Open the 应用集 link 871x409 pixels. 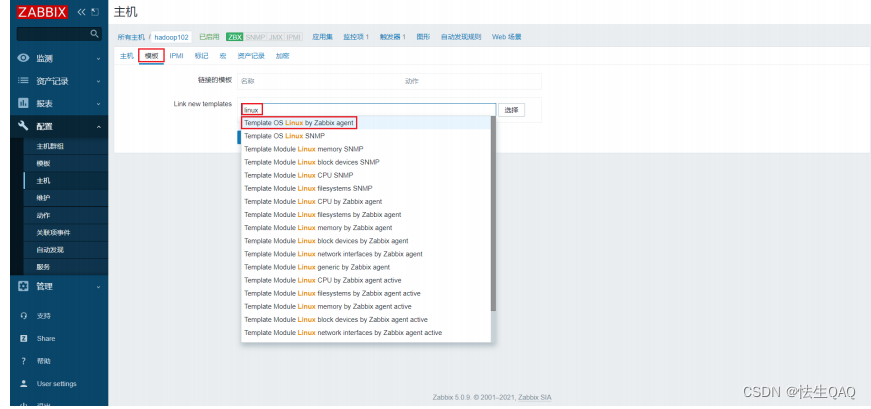coord(322,37)
